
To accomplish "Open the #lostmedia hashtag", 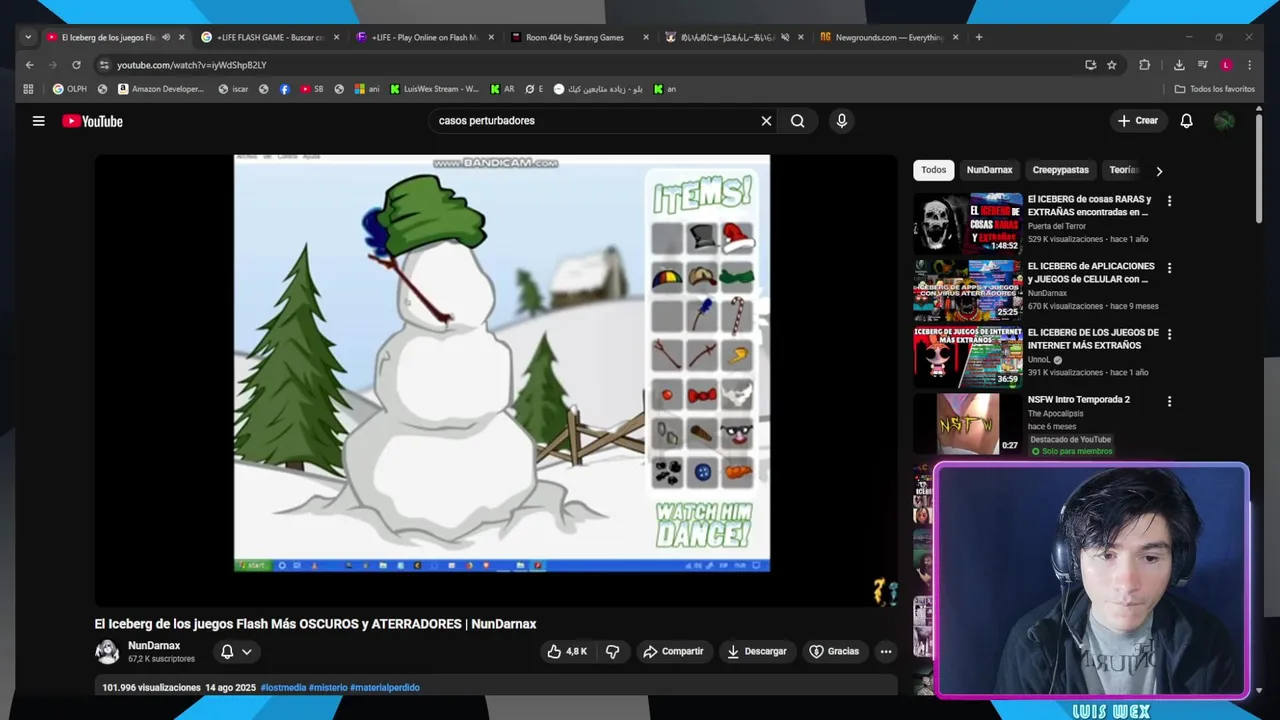I will point(283,688).
